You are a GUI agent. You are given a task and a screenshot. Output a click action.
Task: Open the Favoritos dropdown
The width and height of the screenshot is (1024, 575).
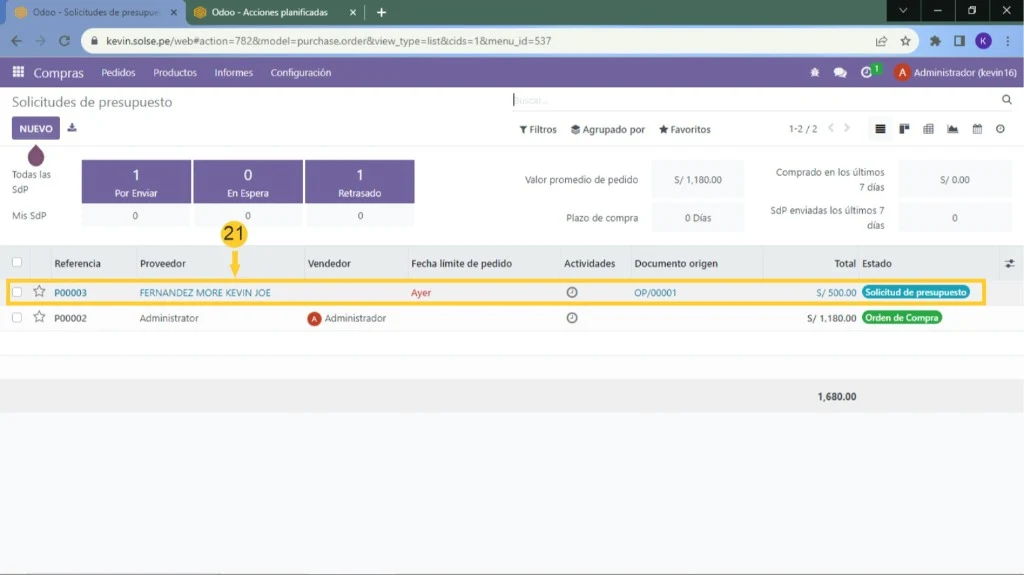pos(684,129)
